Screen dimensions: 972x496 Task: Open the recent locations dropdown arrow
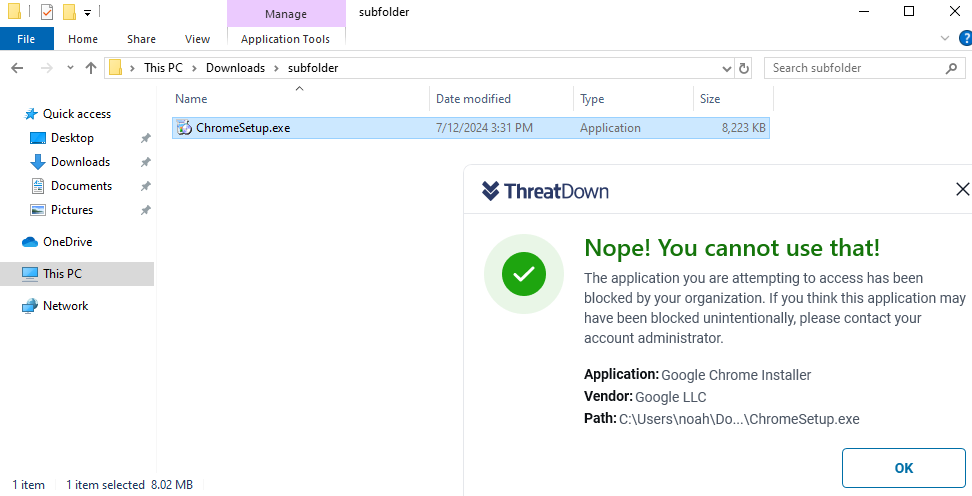[70, 68]
